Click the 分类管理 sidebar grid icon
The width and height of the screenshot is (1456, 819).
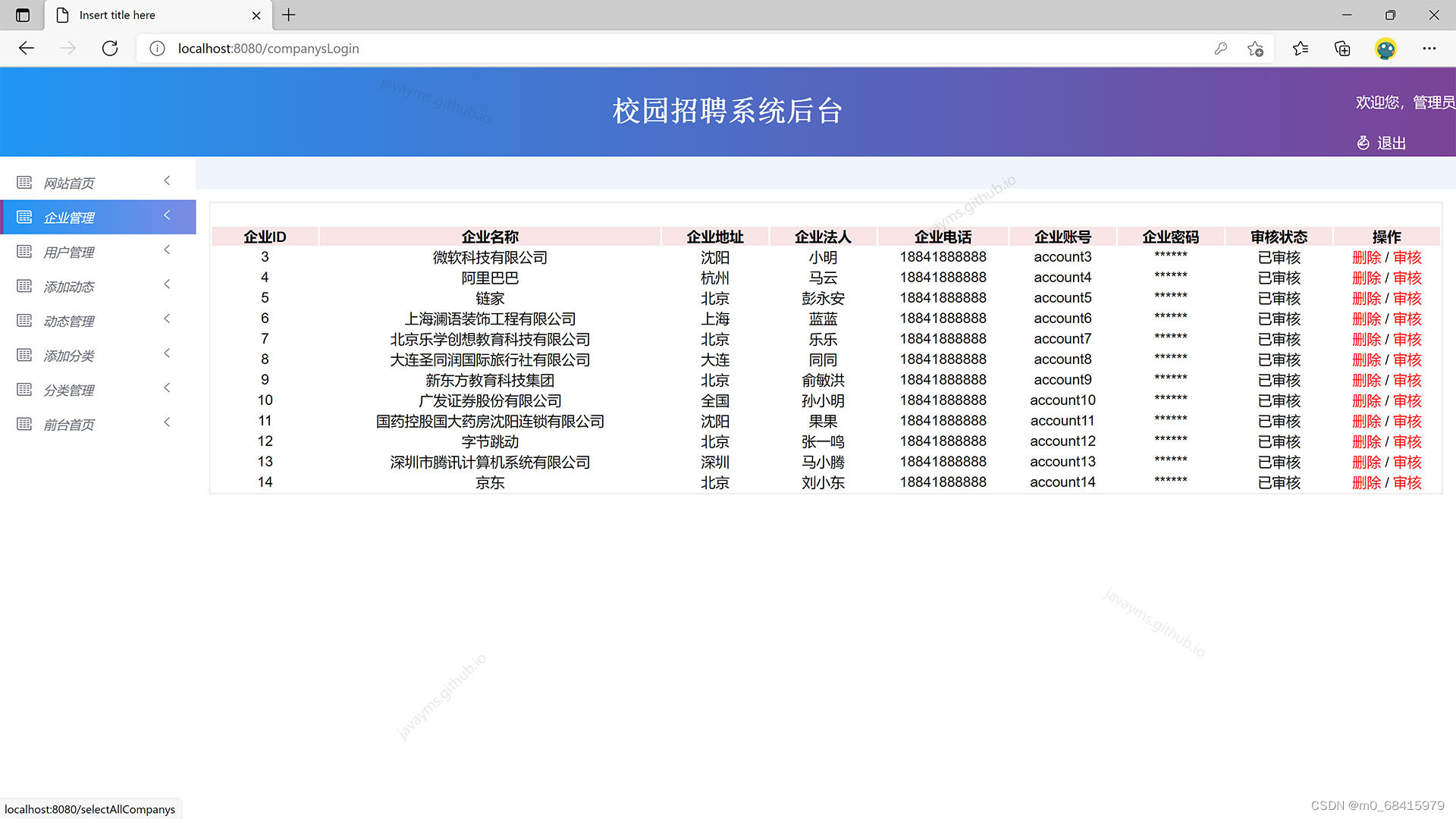point(24,389)
